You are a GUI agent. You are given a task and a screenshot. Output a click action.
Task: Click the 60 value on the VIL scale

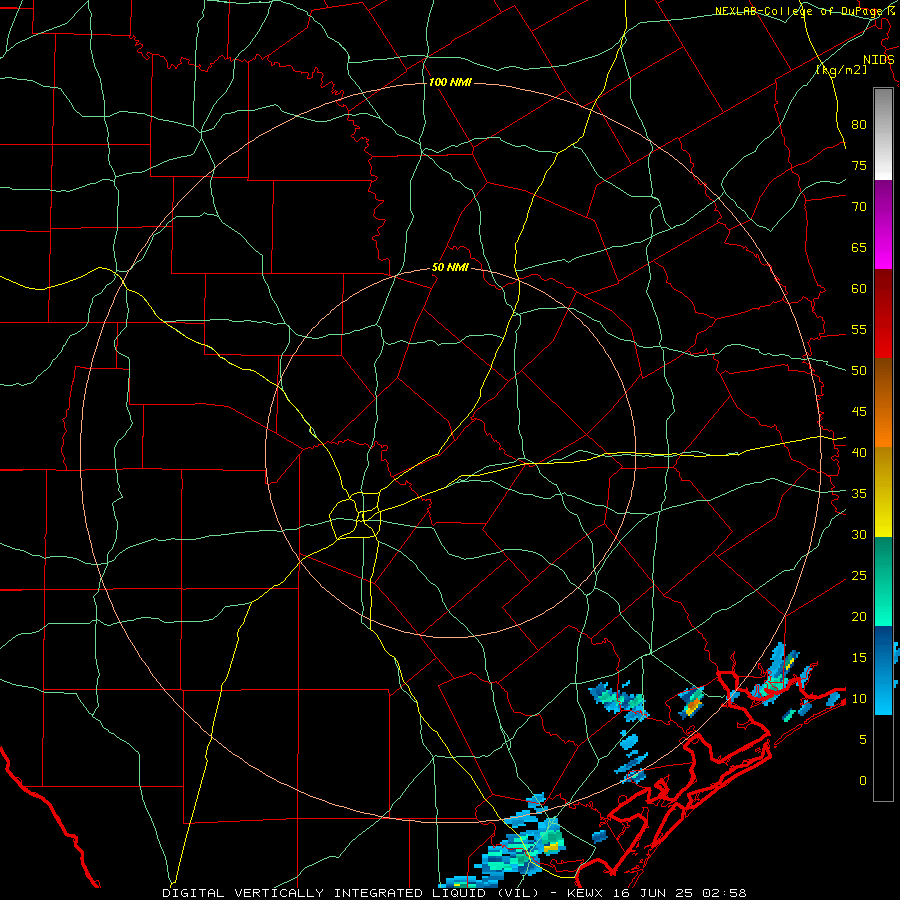point(859,289)
